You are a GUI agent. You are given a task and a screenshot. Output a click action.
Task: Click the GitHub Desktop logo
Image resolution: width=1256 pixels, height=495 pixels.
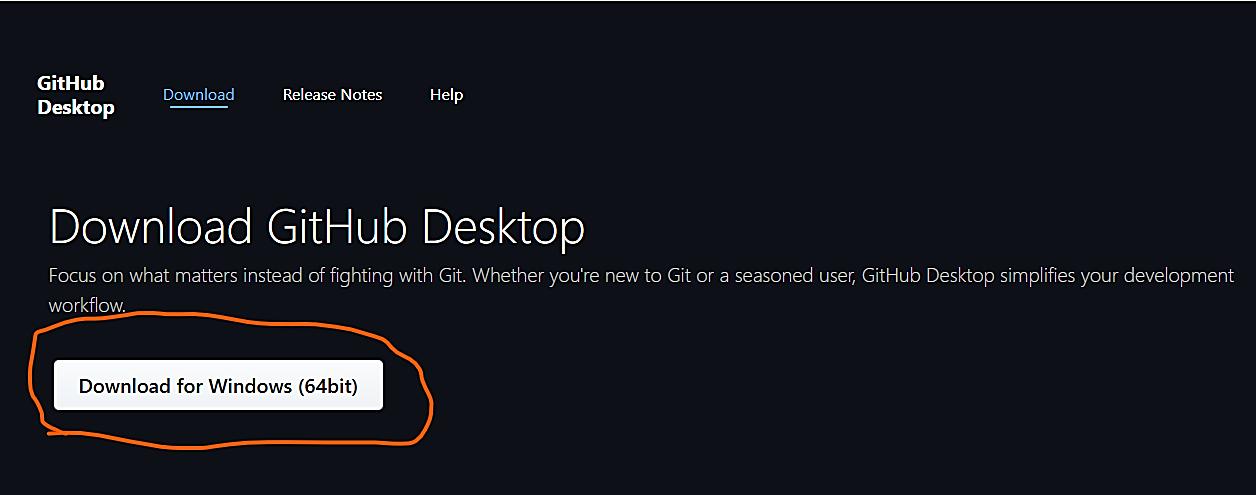(75, 95)
